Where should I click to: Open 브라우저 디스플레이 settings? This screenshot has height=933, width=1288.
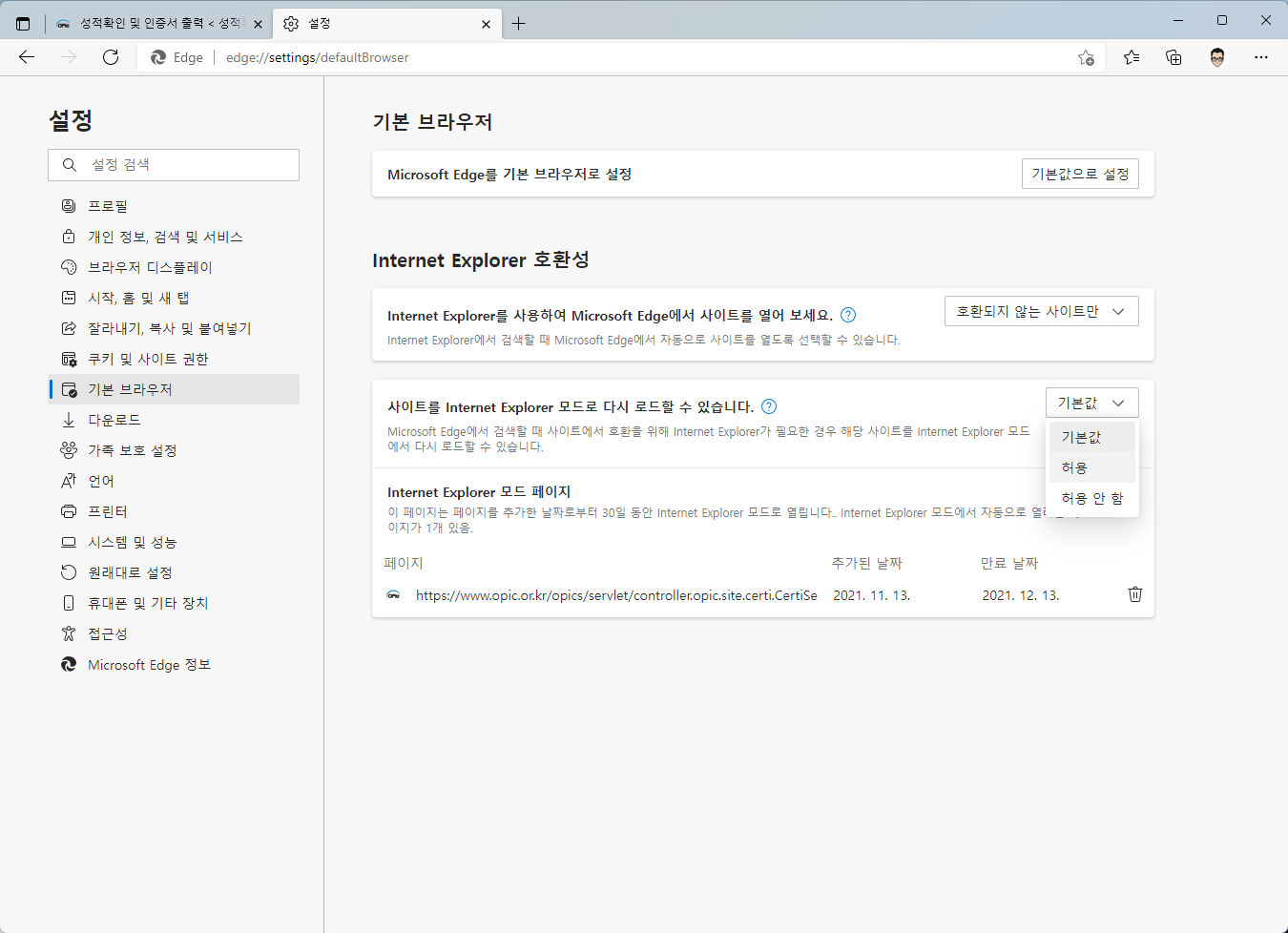(174, 267)
